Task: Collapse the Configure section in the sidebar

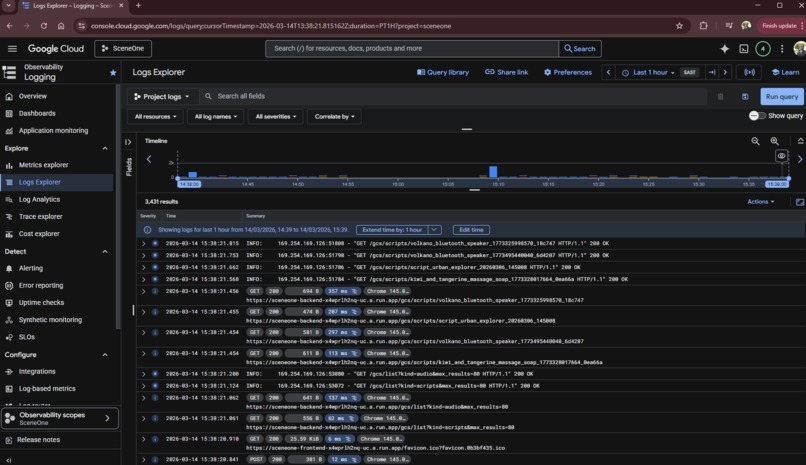Action: [105, 355]
